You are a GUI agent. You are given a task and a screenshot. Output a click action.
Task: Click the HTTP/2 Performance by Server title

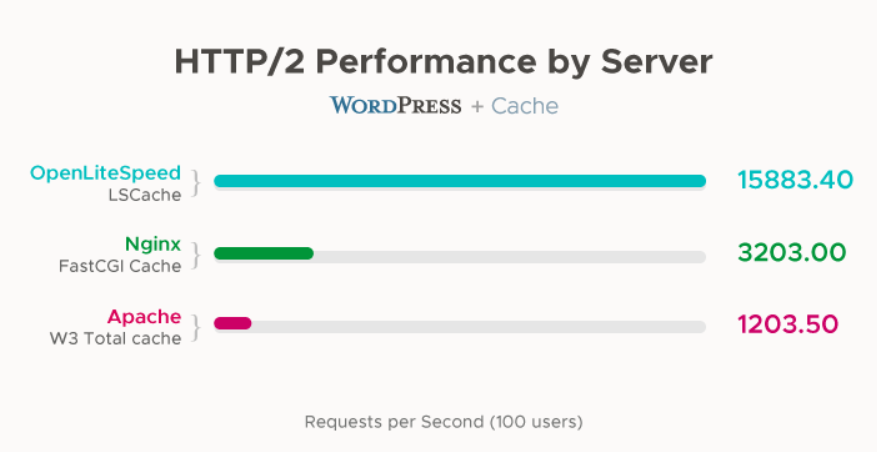[x=443, y=62]
